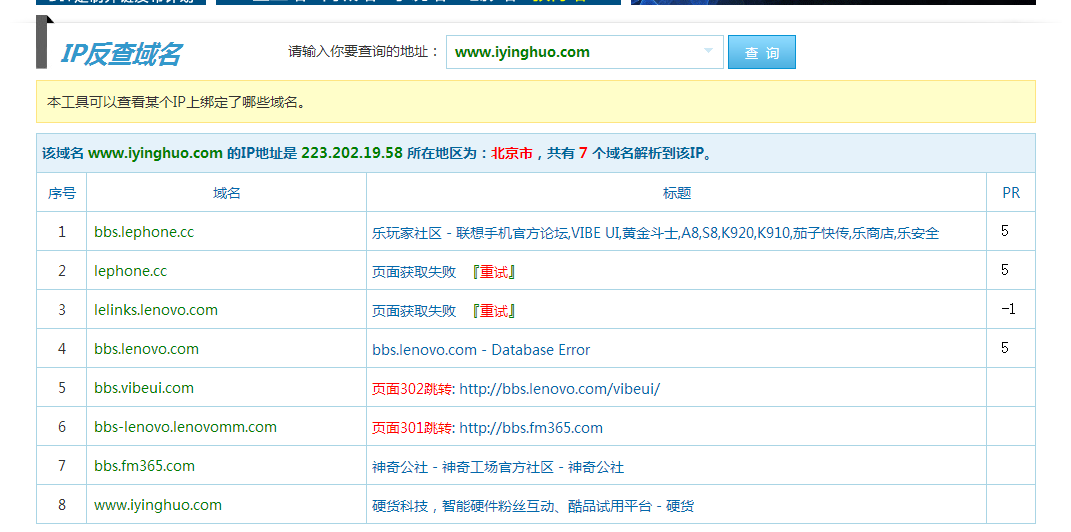
Task: Select serial number 7 cell
Action: [x=61, y=466]
